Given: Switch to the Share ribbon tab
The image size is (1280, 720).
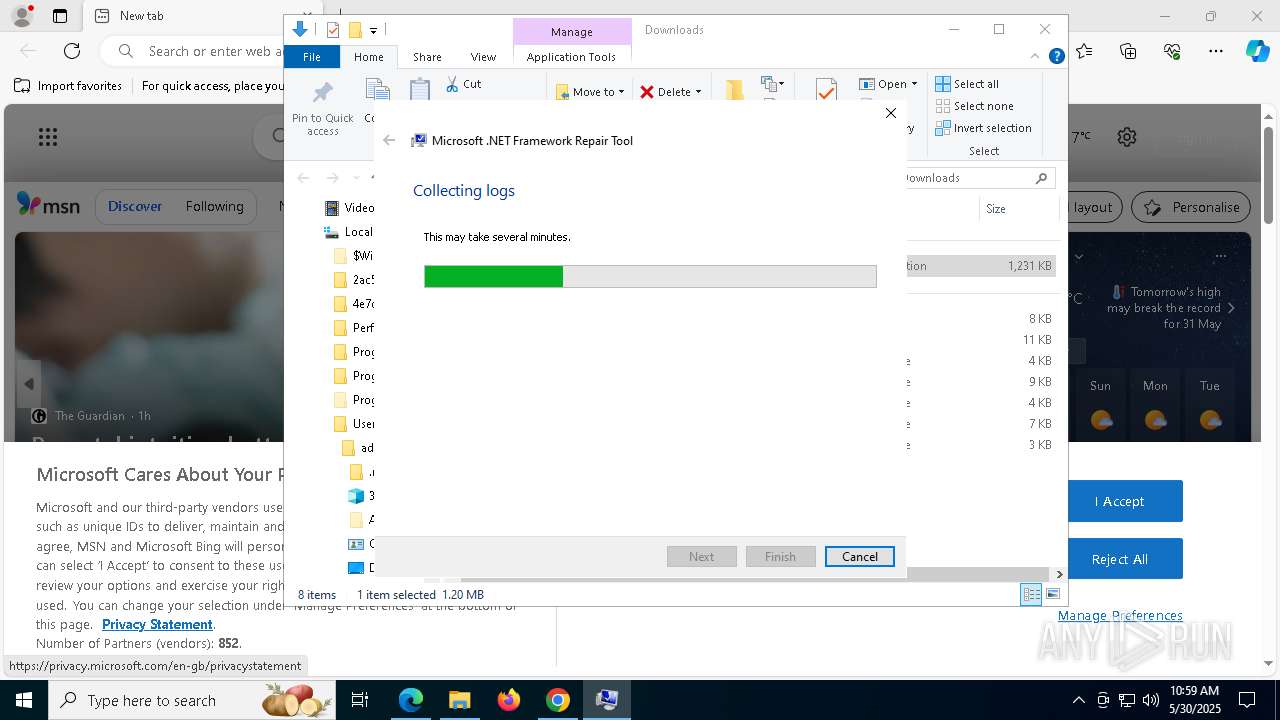Looking at the screenshot, I should [427, 57].
